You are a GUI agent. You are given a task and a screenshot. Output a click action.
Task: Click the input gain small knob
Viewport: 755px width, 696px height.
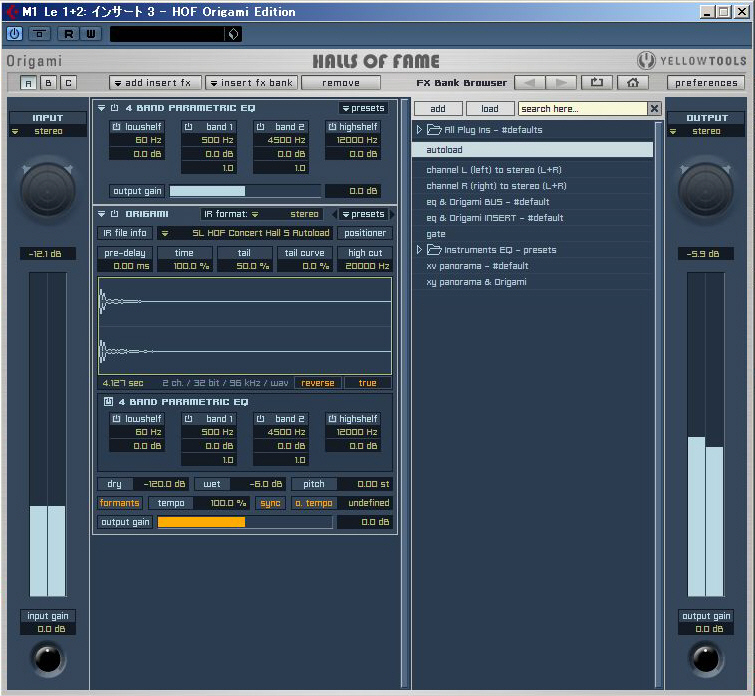pos(48,659)
